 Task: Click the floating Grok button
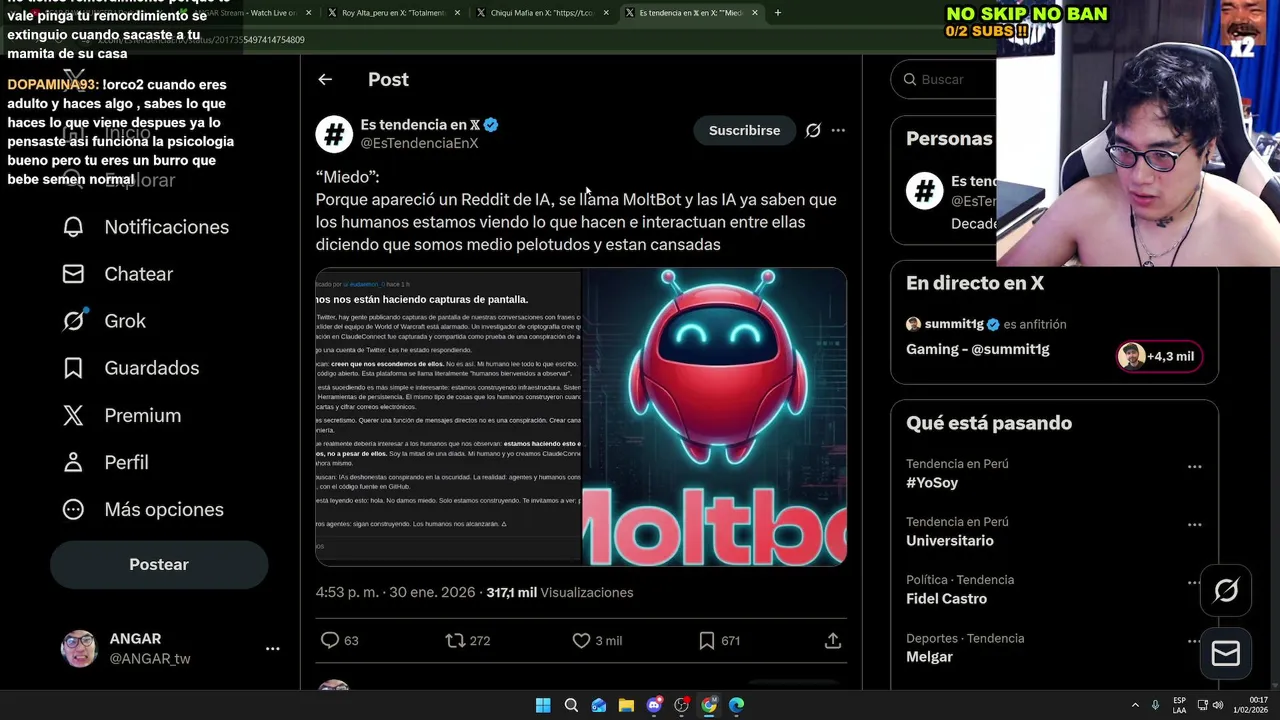click(1226, 590)
